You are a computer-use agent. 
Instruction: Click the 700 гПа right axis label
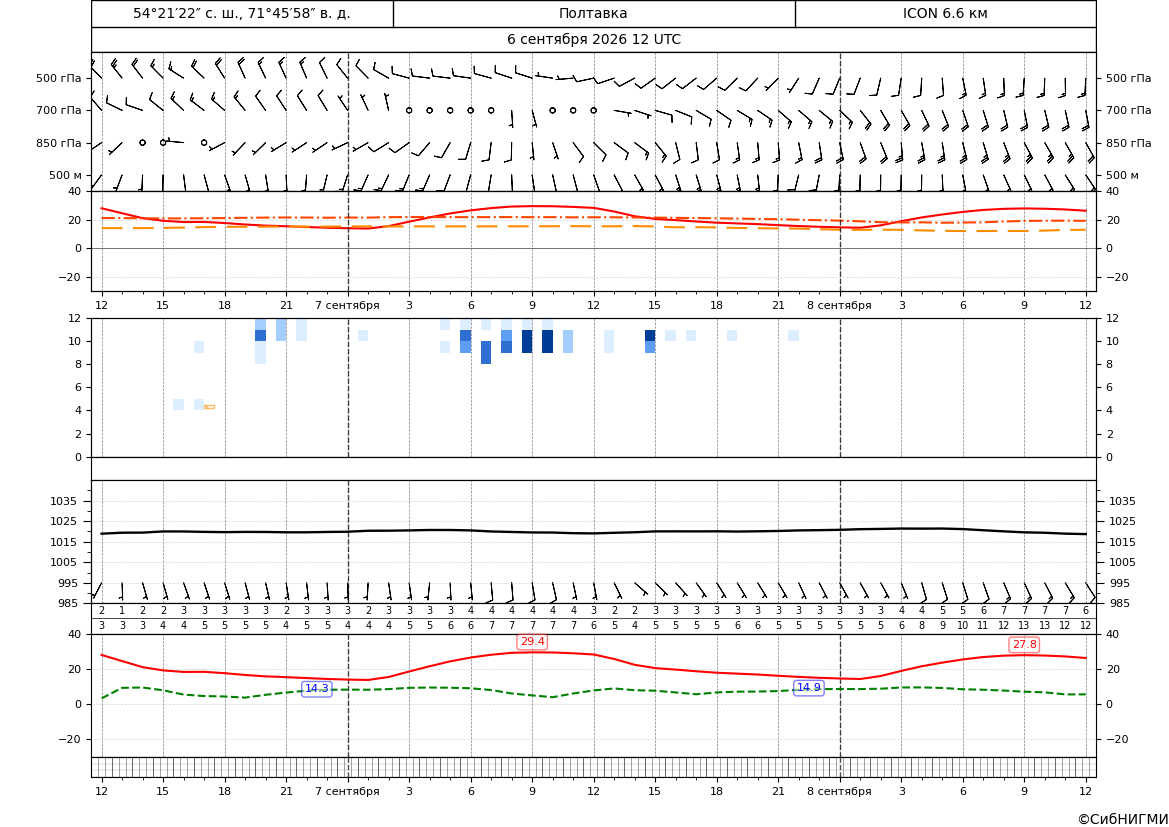point(1128,110)
